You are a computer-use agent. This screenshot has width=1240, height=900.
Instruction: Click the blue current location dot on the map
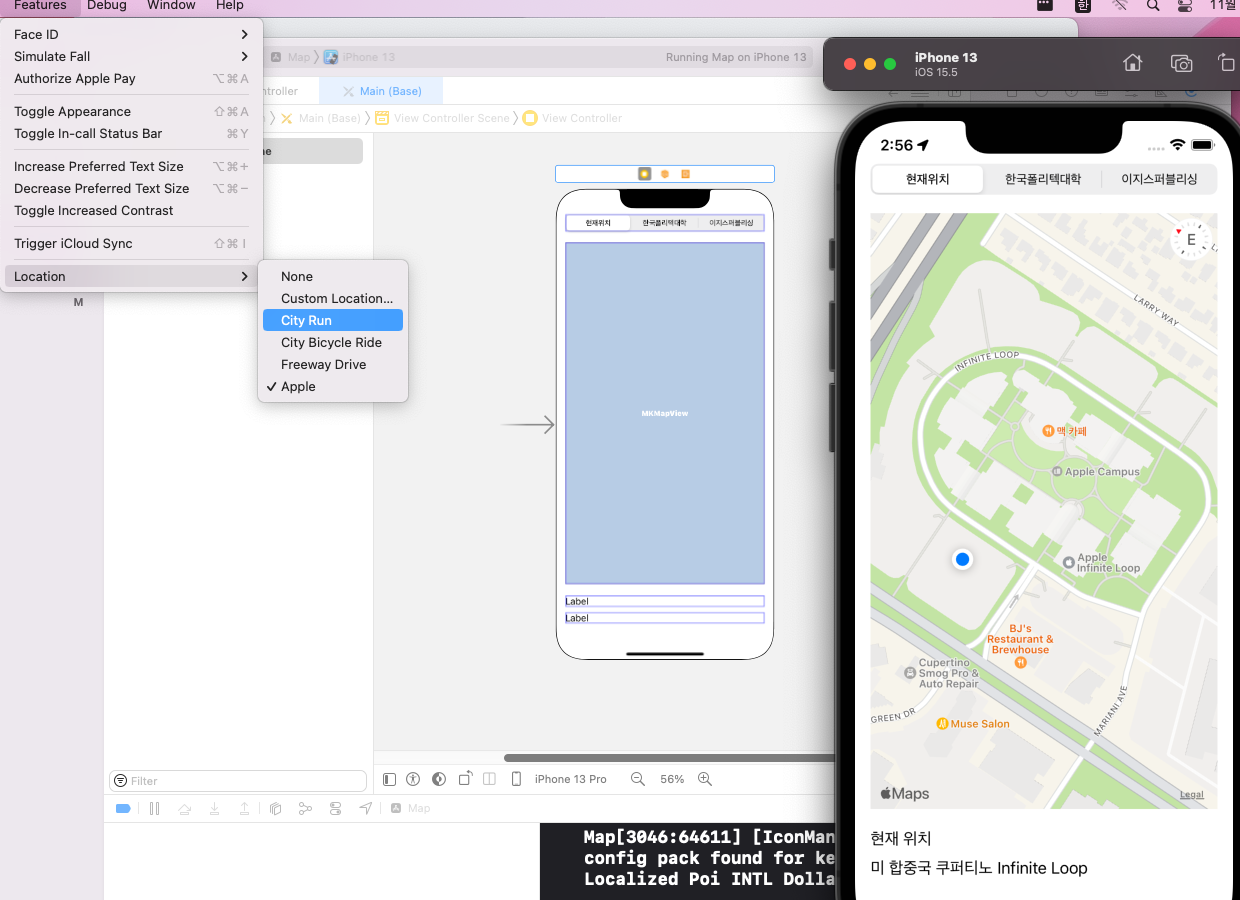tap(962, 559)
